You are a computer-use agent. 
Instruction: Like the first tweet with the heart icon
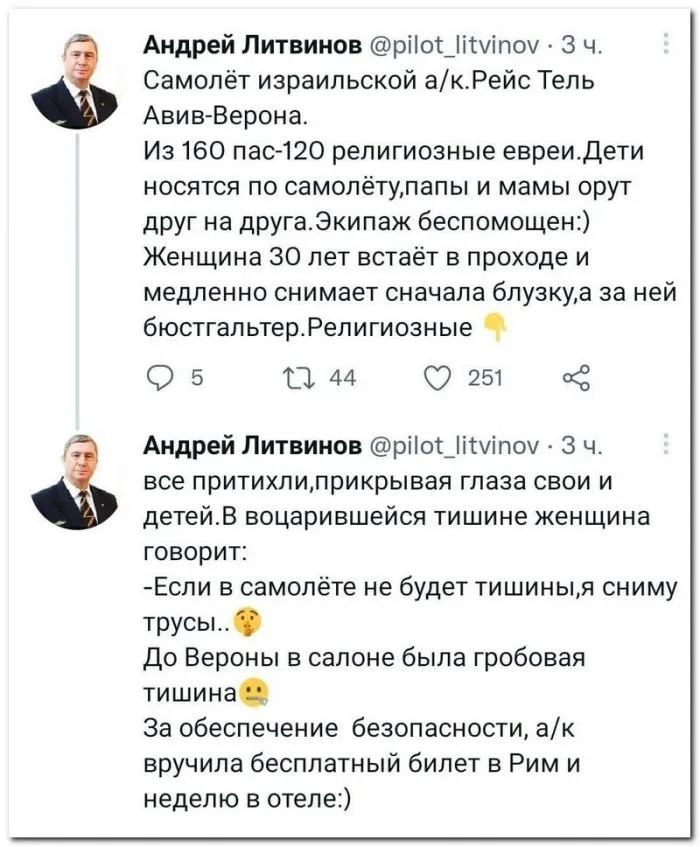(435, 377)
